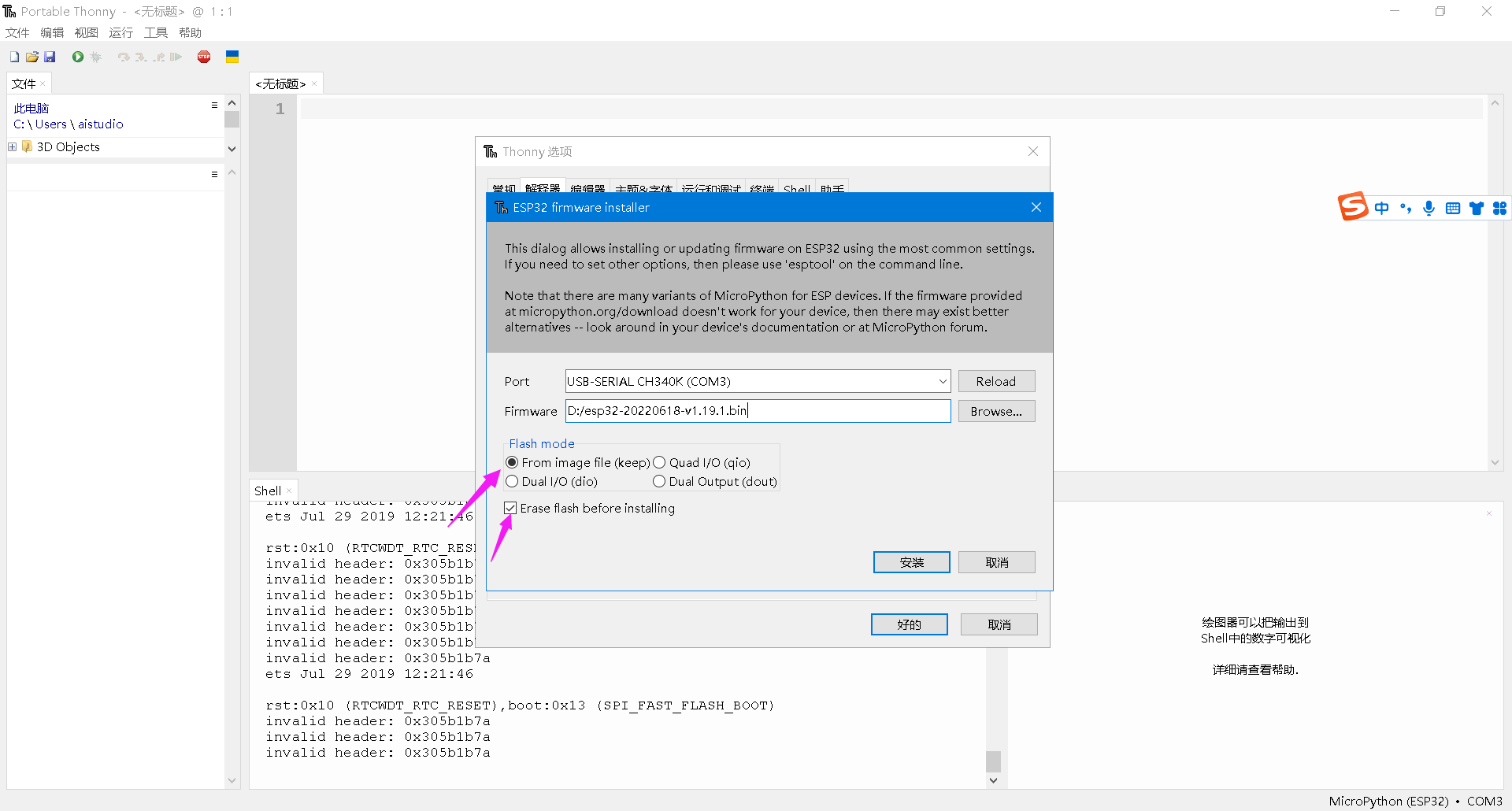Select 'Quad I/O (qio)' flash mode
The image size is (1512, 811).
(x=659, y=462)
